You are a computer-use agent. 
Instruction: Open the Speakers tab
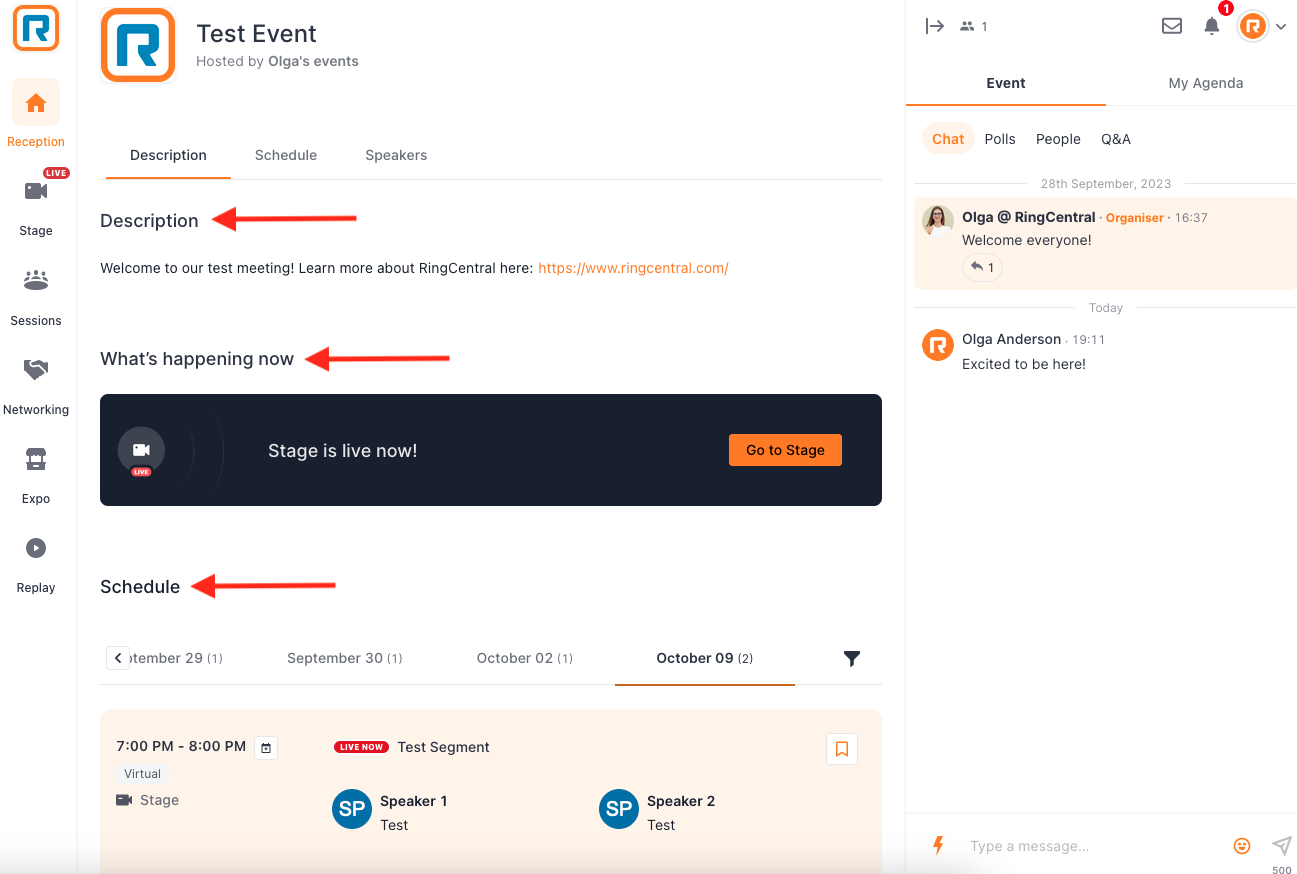[x=396, y=155]
